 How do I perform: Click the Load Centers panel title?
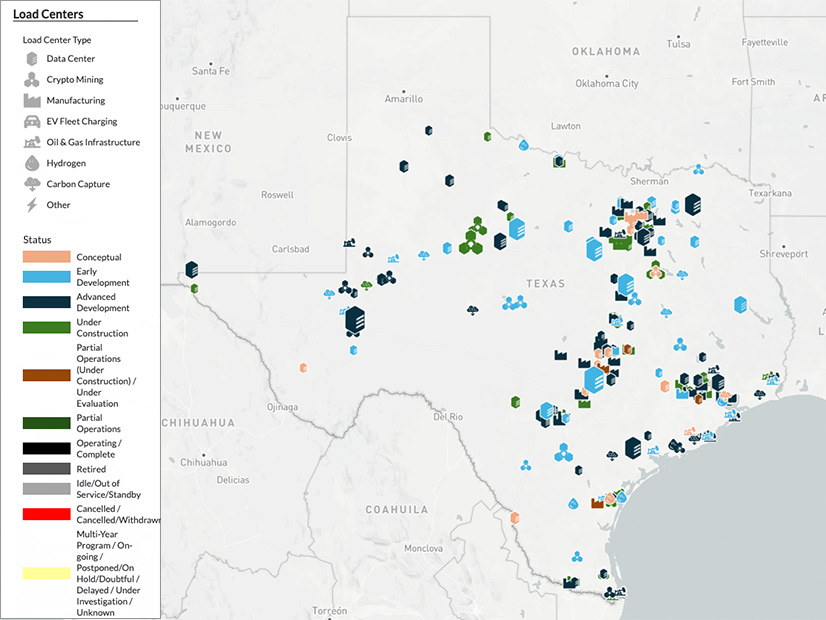click(x=48, y=14)
